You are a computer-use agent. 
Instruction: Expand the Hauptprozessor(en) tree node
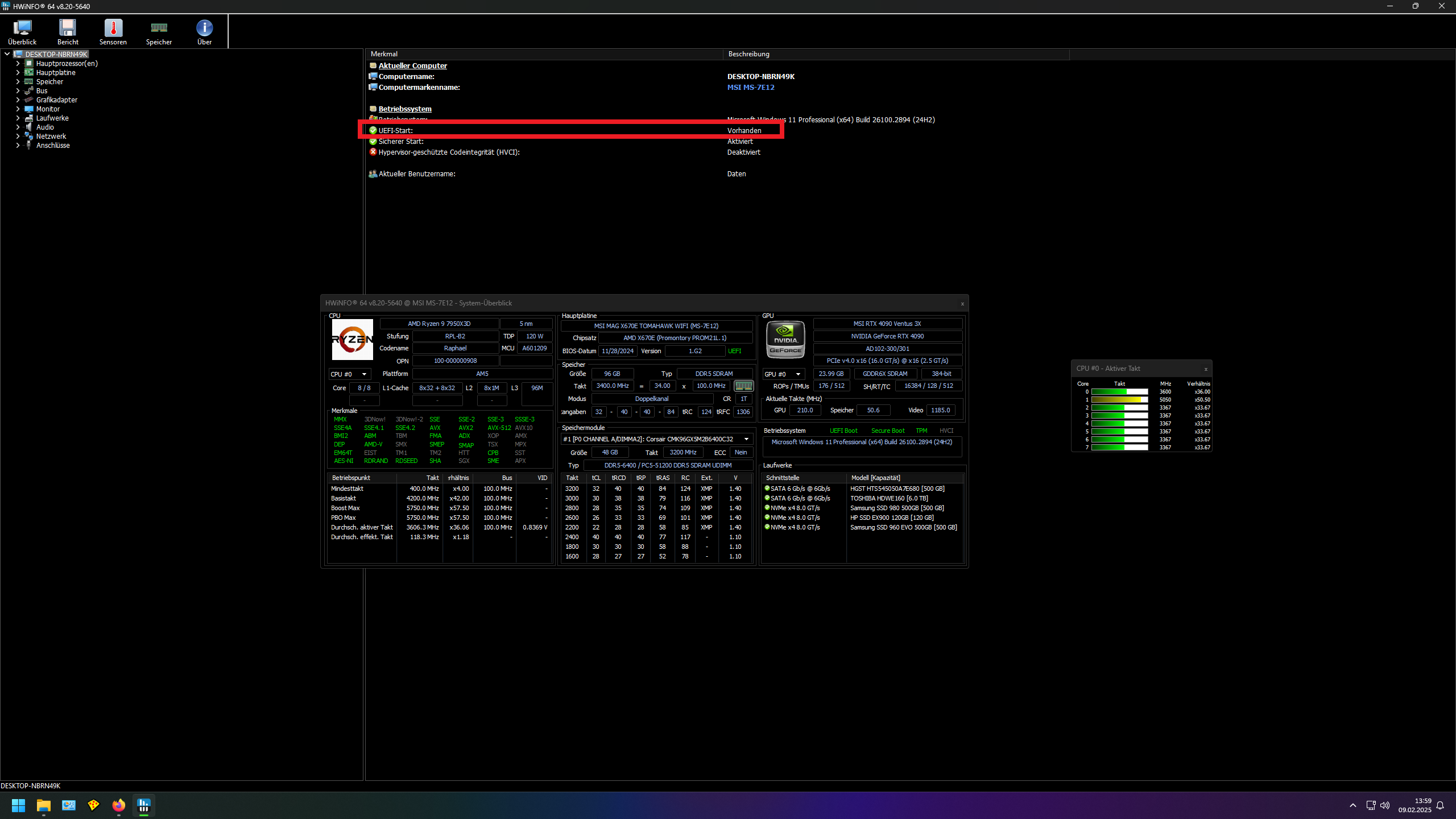[x=18, y=64]
